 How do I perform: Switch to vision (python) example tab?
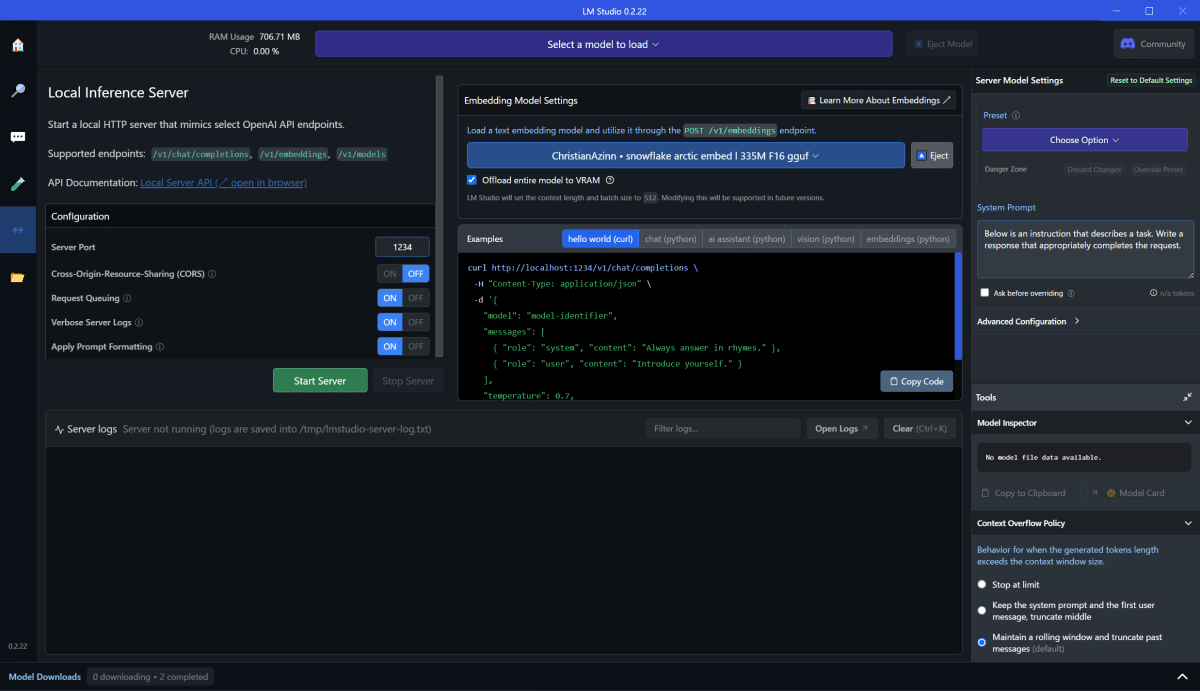pyautogui.click(x=826, y=239)
